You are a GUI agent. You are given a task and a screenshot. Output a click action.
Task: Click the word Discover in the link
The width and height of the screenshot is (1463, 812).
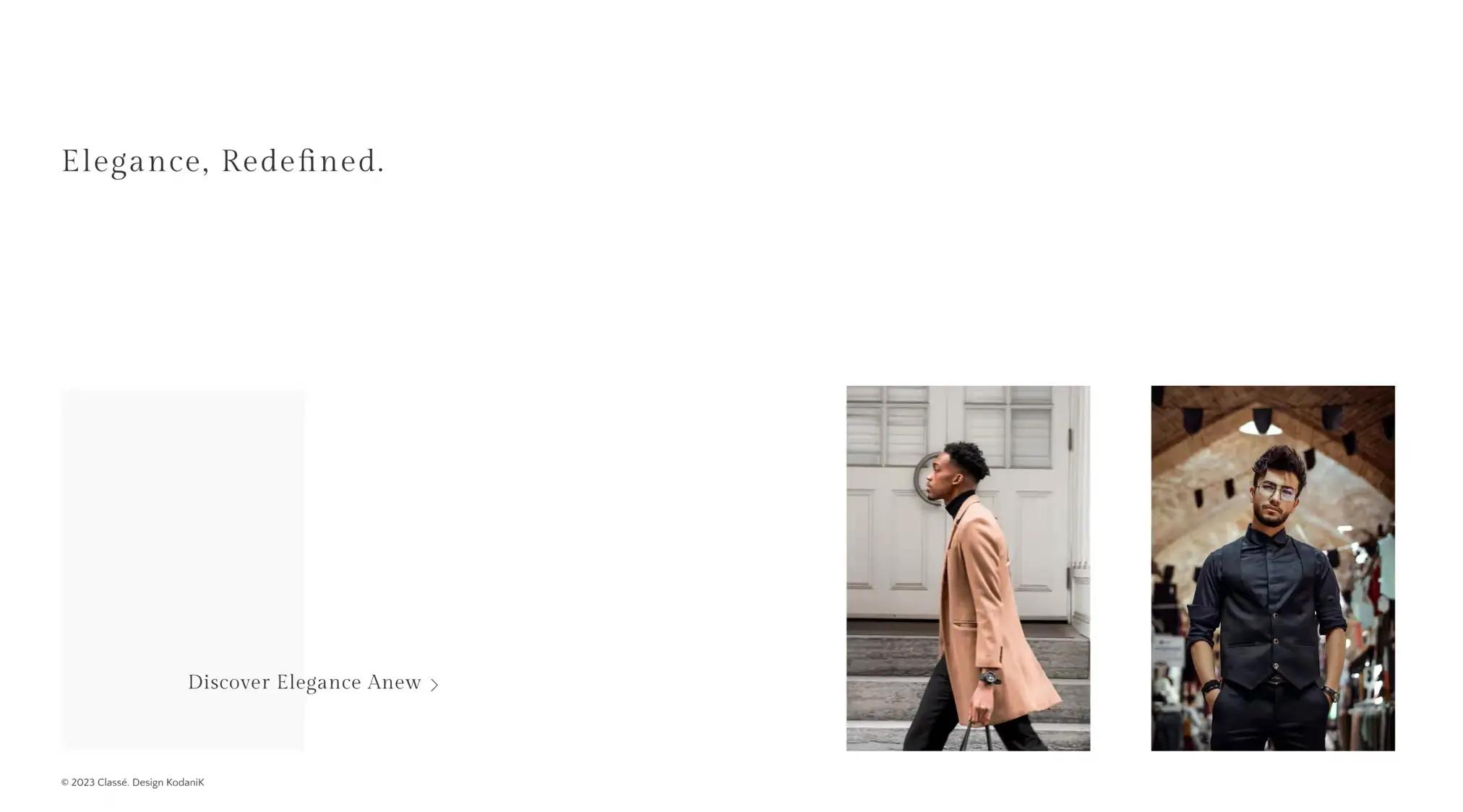(228, 683)
